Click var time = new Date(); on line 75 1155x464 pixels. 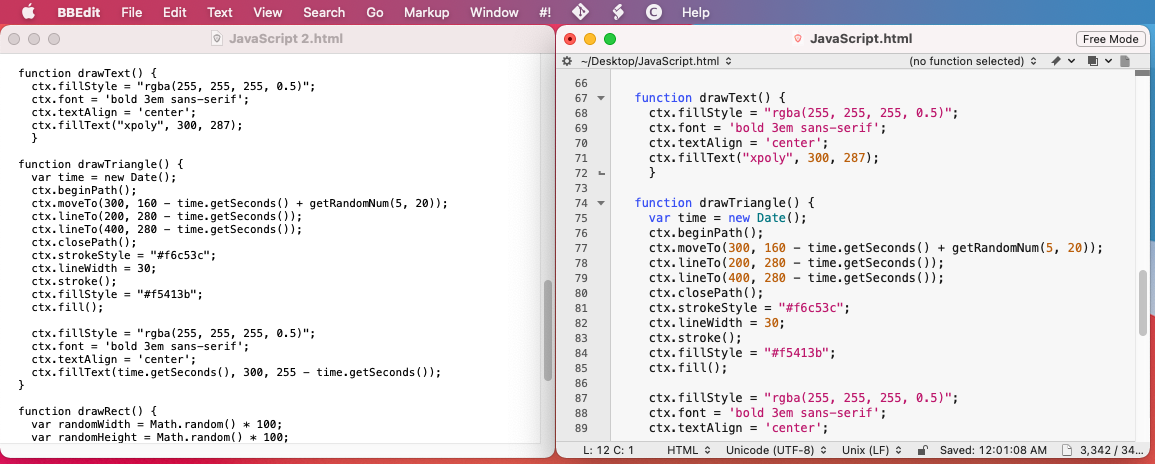click(728, 218)
